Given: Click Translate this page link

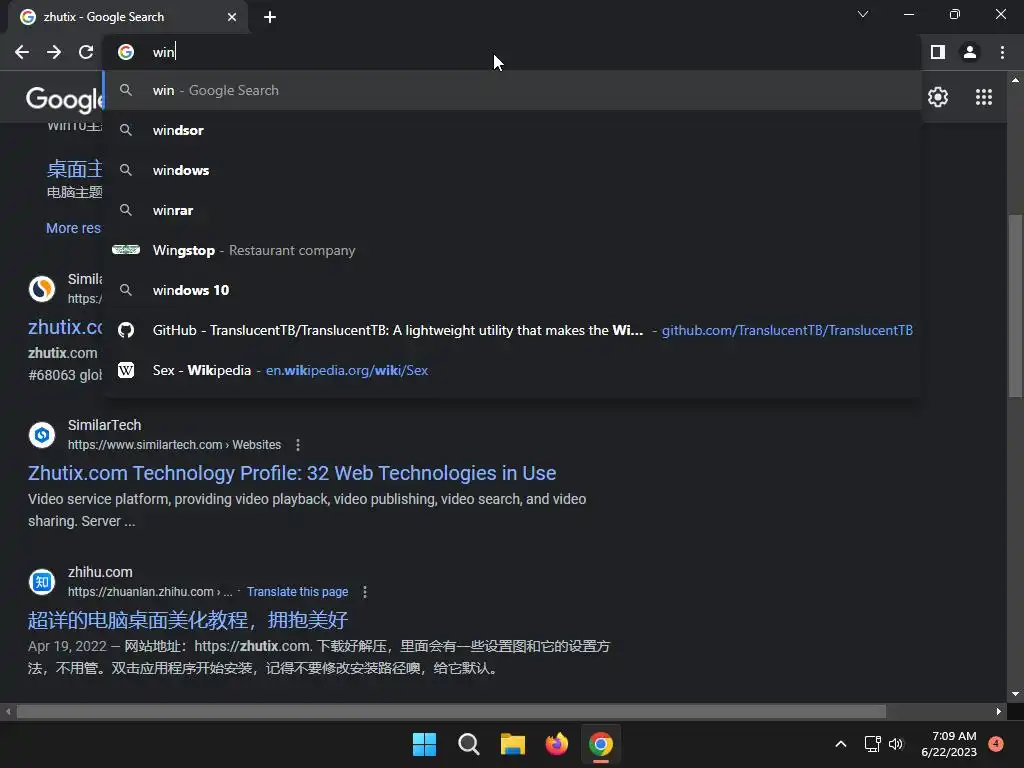Looking at the screenshot, I should tap(297, 592).
